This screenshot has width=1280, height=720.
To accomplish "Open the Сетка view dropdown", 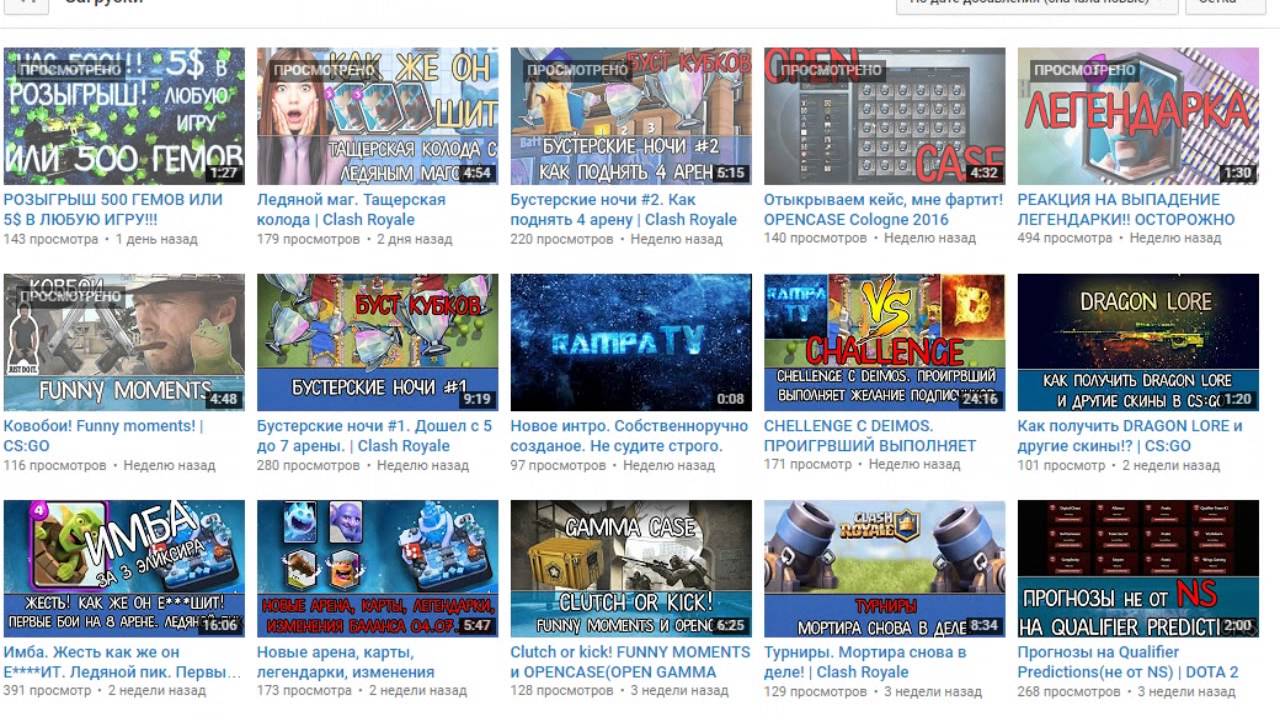I will pos(1226,4).
